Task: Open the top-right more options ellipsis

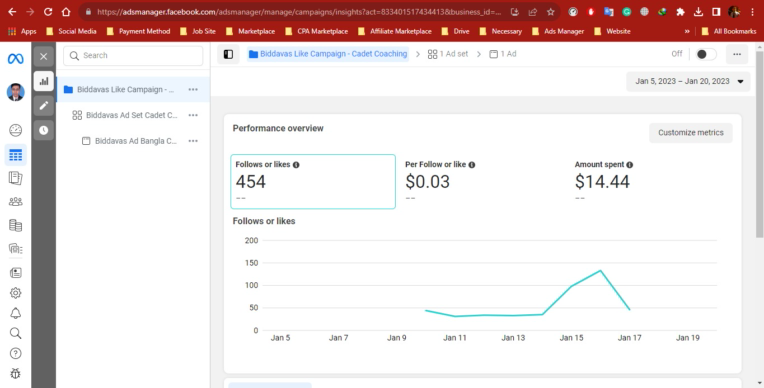Action: tap(737, 54)
